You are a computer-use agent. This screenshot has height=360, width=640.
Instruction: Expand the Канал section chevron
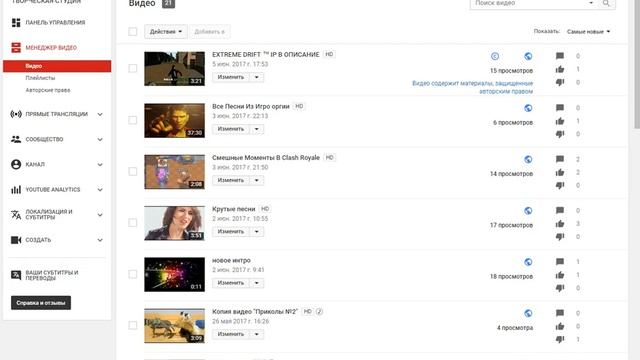point(100,164)
